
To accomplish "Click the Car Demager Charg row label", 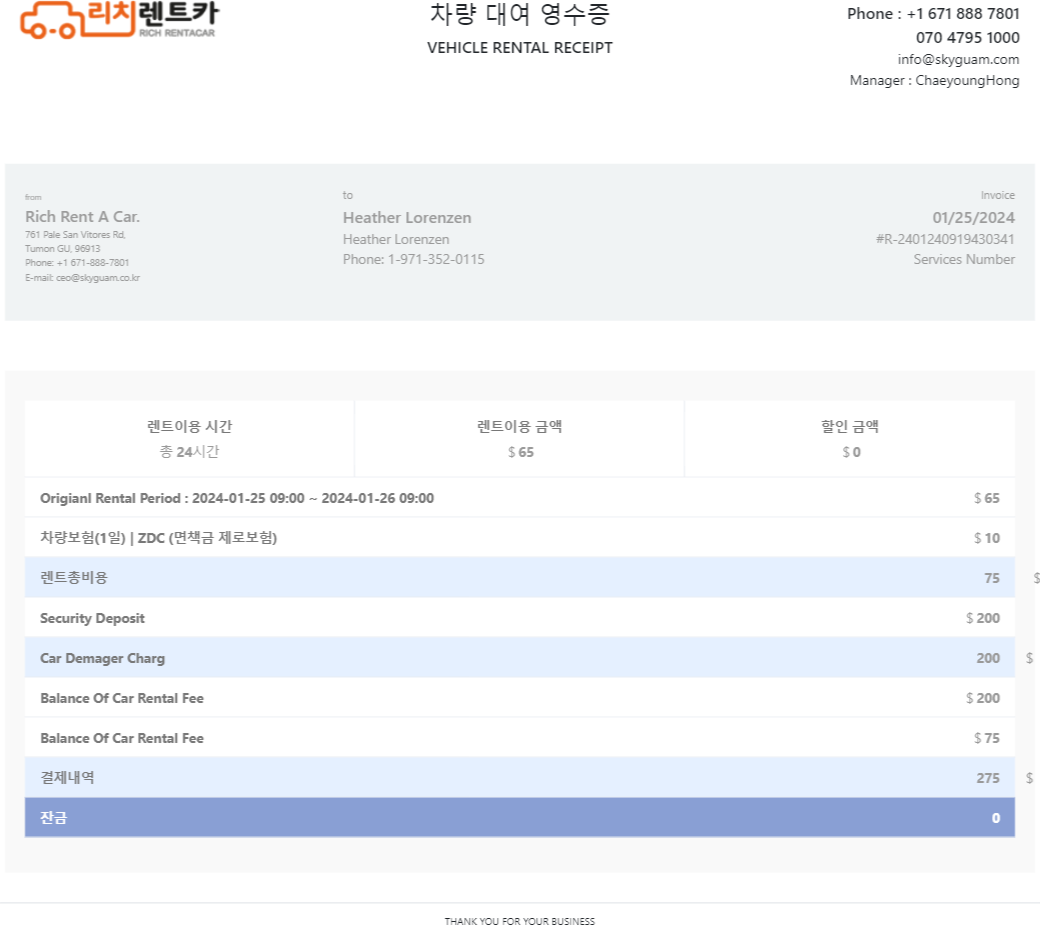I will pyautogui.click(x=102, y=658).
